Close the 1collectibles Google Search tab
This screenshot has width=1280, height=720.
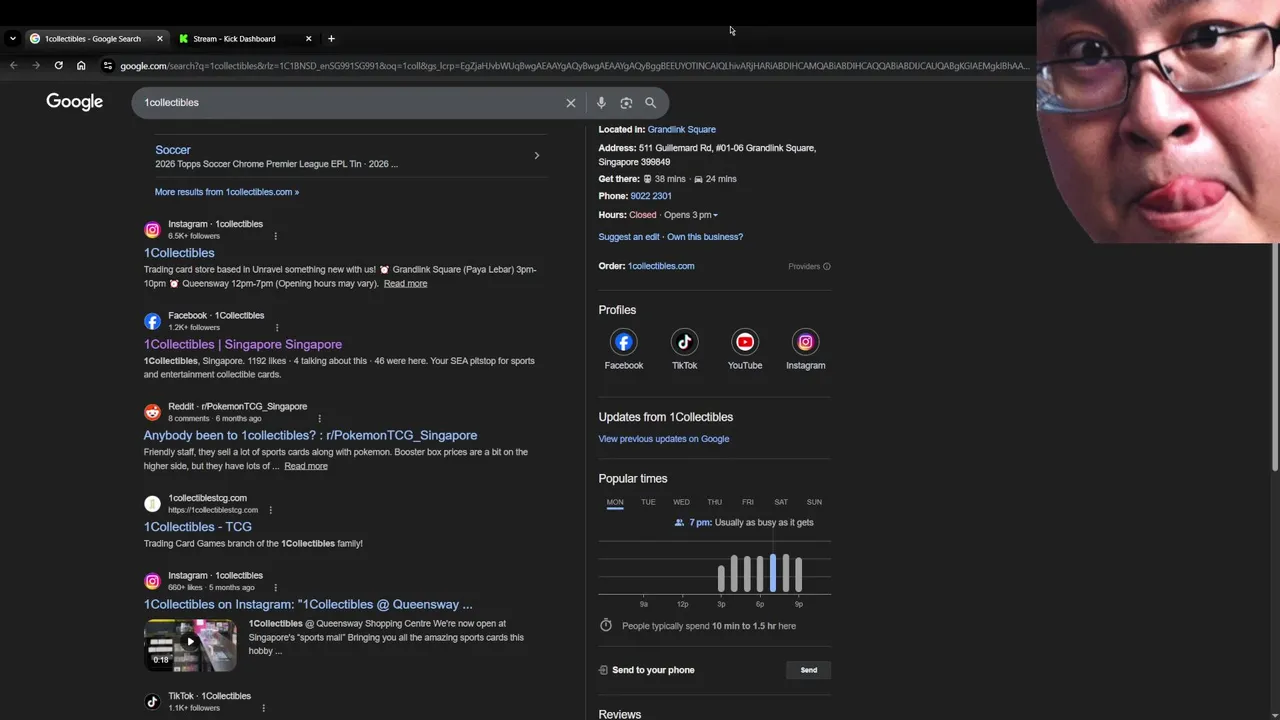[159, 39]
